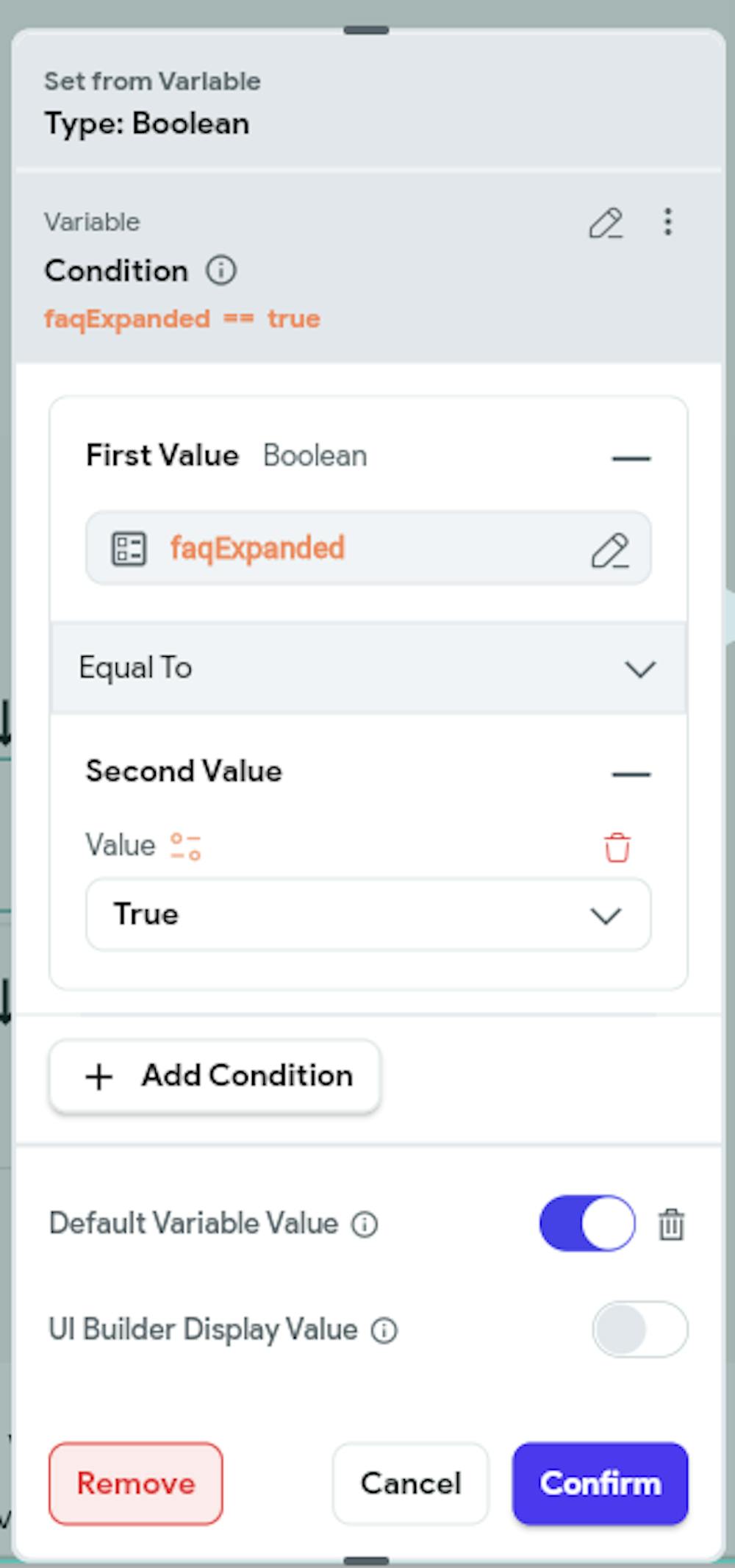Click the Add Condition button
735x1568 pixels.
coord(215,1076)
